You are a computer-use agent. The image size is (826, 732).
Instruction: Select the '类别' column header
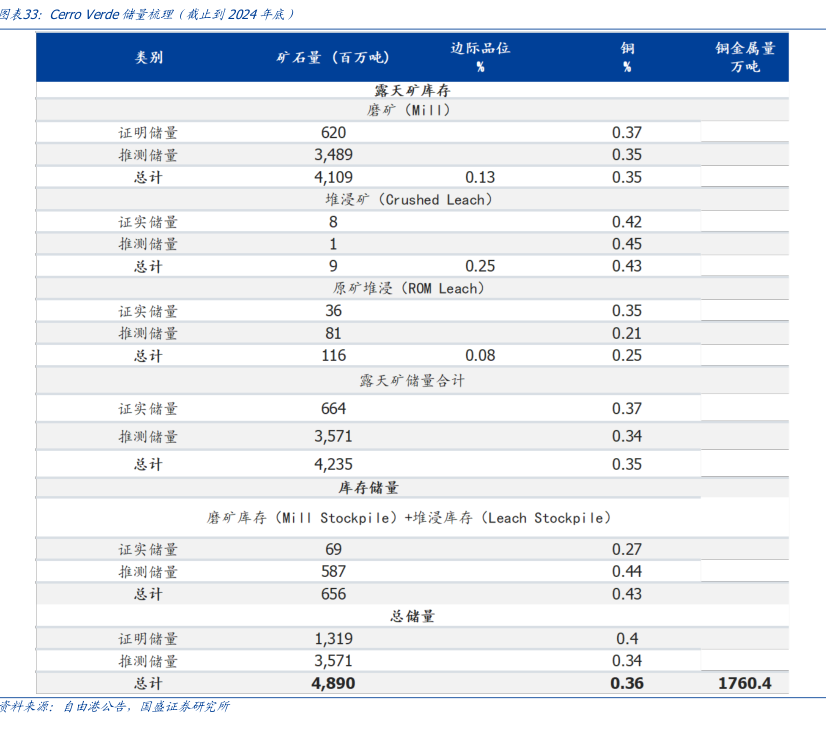pos(149,57)
